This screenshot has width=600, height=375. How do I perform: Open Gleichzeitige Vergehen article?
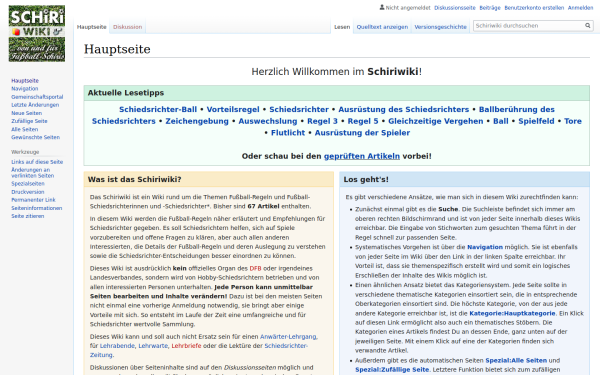click(436, 121)
